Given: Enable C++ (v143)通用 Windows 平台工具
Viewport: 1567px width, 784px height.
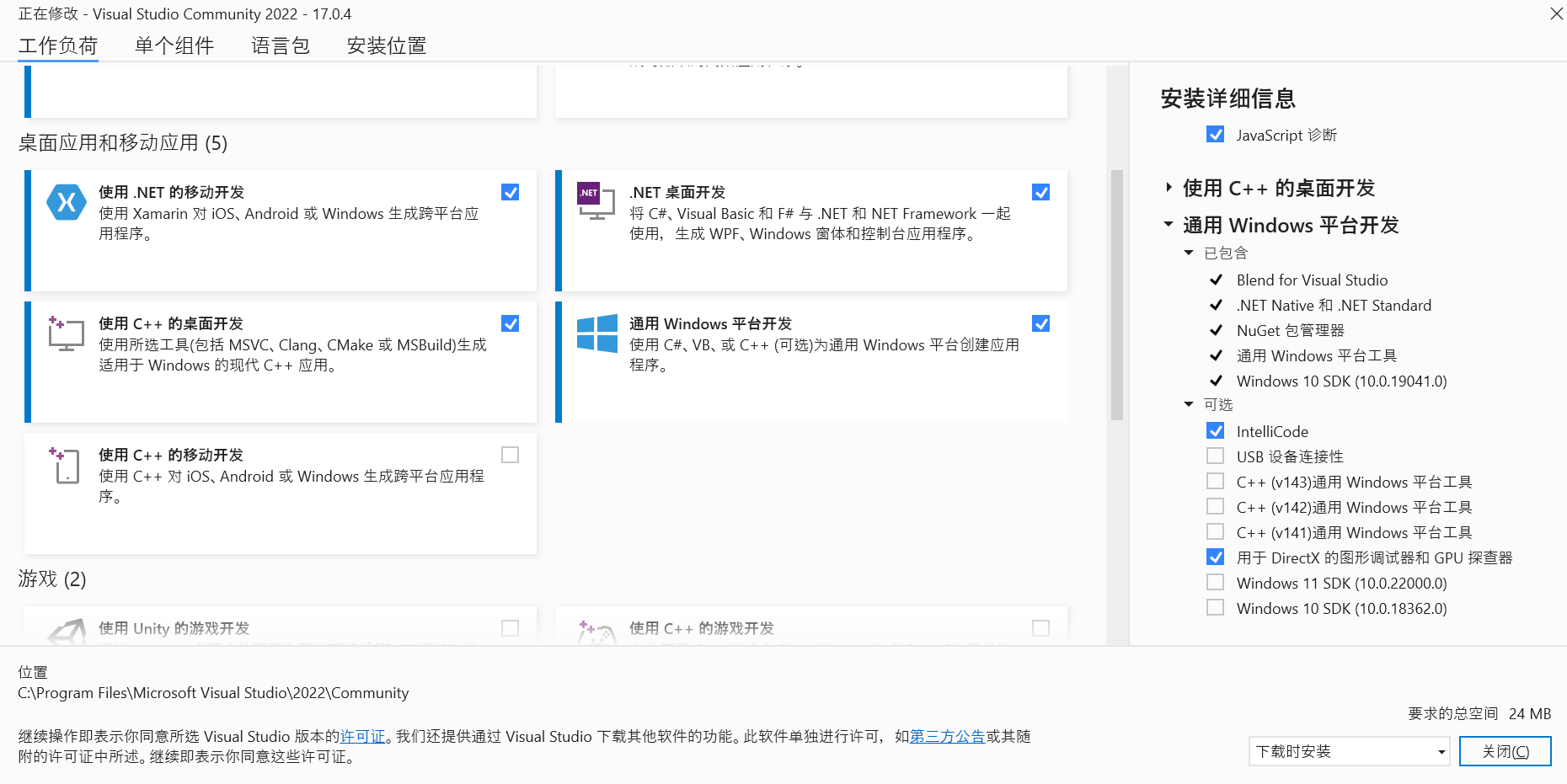Looking at the screenshot, I should (x=1216, y=482).
